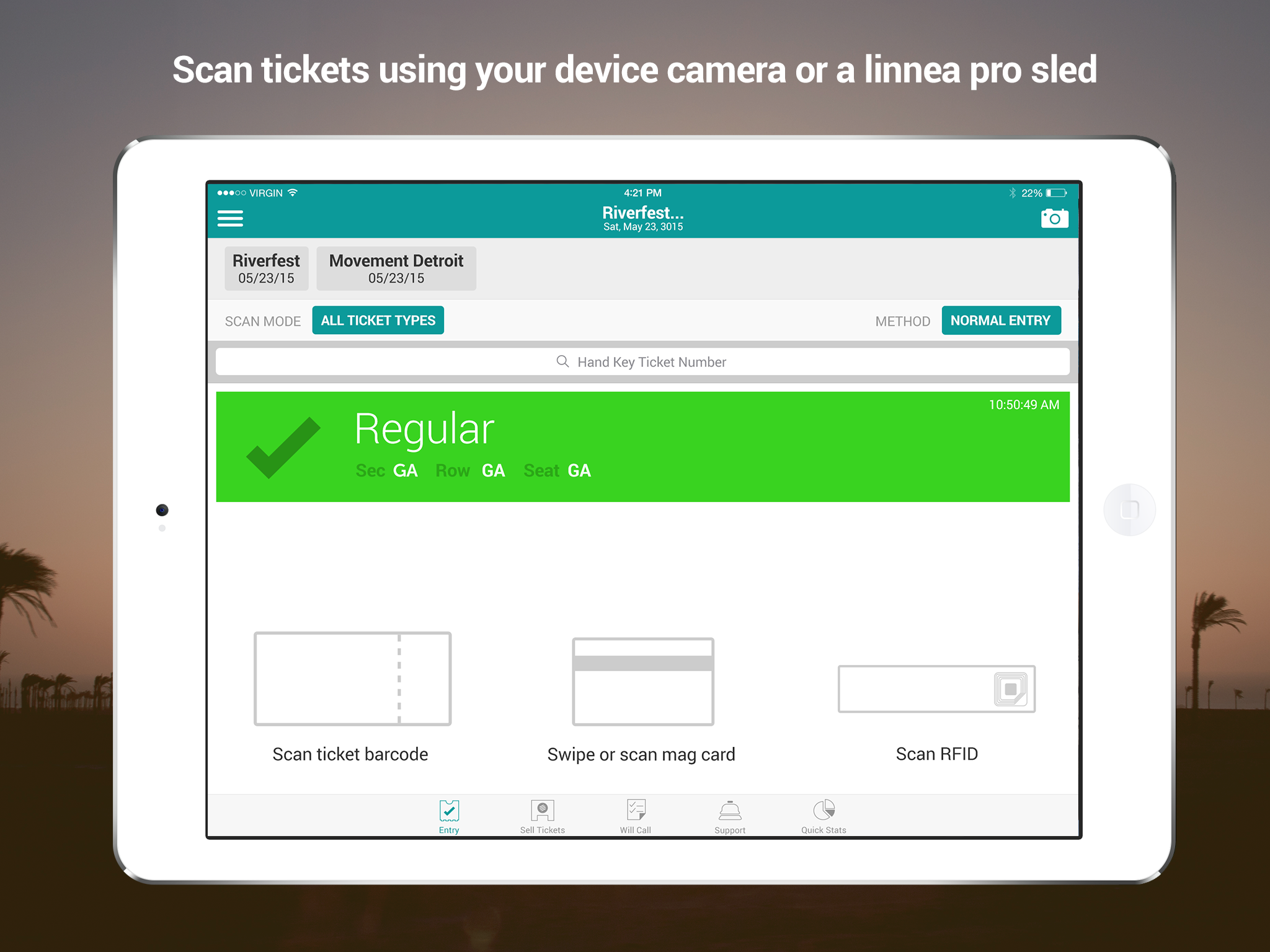Open the Entry tab

[x=449, y=817]
